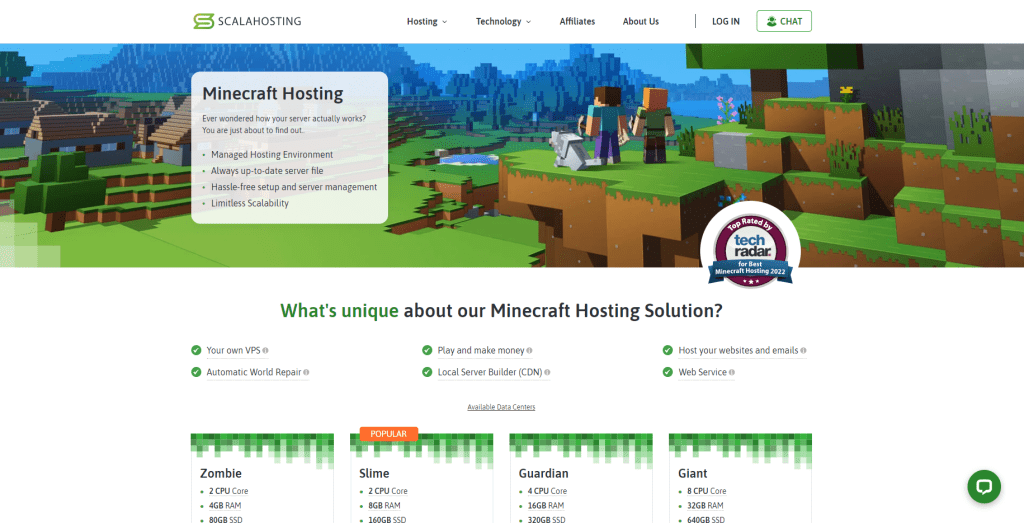This screenshot has width=1024, height=523.
Task: Expand the Technology dropdown menu
Action: click(503, 21)
